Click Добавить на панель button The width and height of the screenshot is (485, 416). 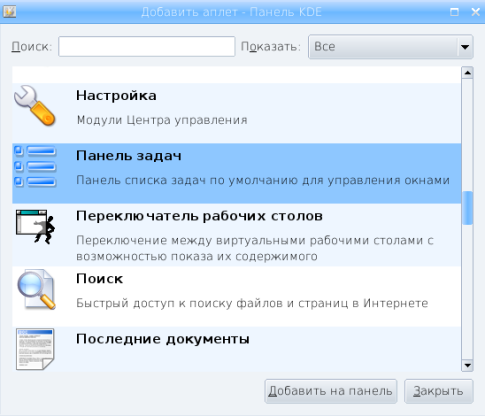coord(331,391)
